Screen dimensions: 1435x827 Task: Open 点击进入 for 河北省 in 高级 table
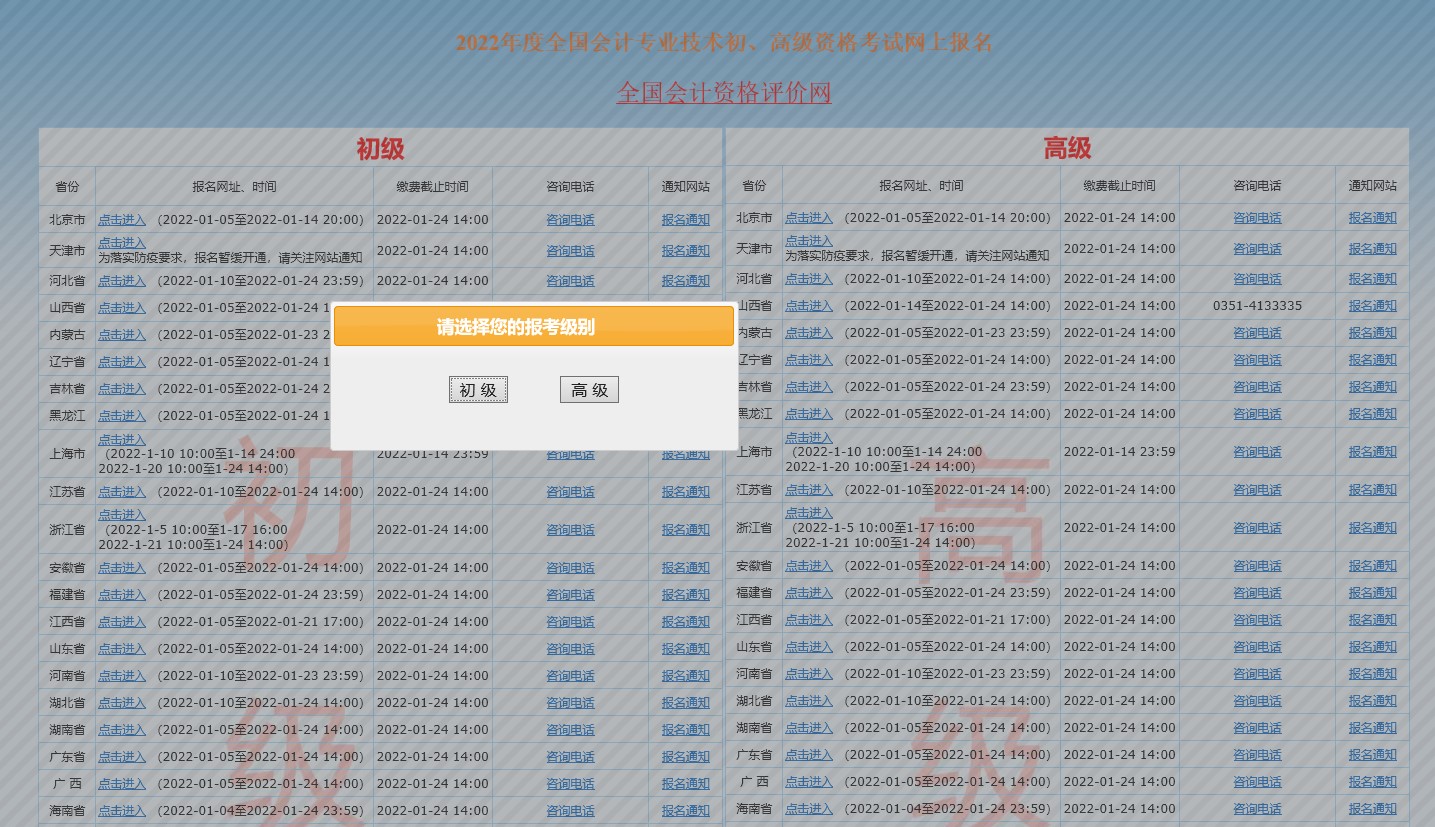[809, 279]
